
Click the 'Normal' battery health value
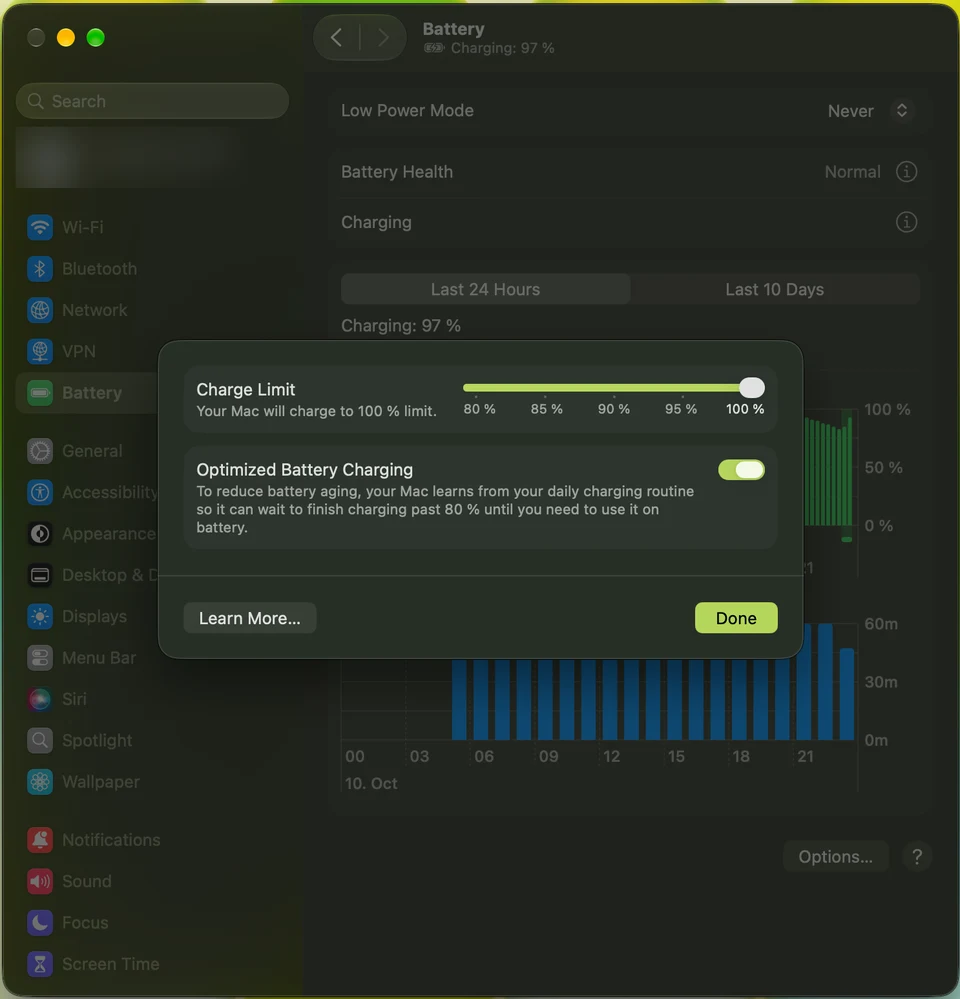(x=852, y=172)
